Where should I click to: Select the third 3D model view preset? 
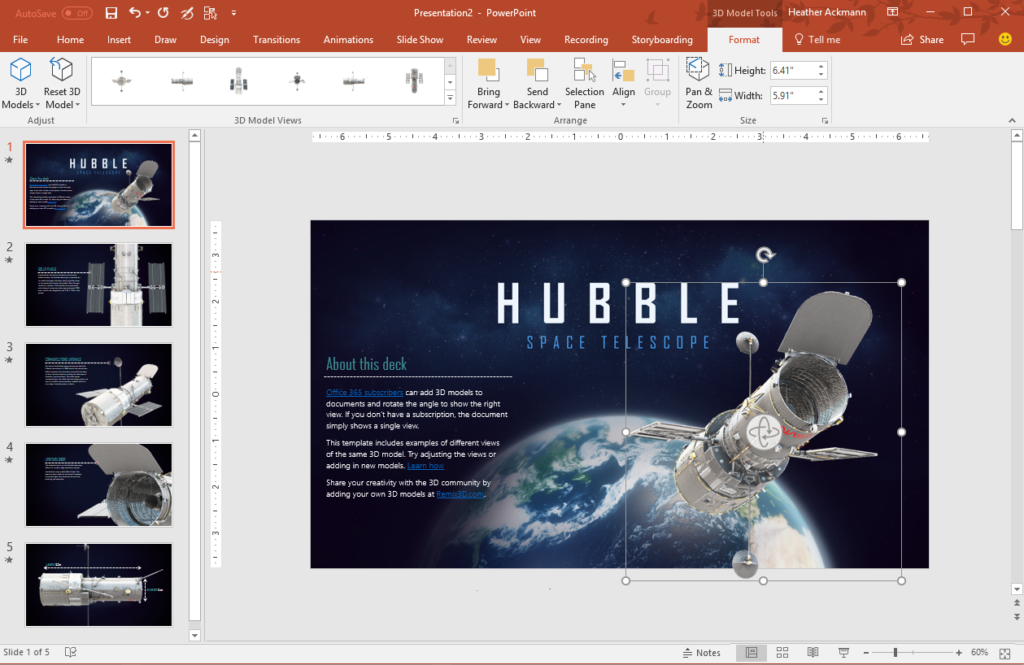click(x=239, y=81)
